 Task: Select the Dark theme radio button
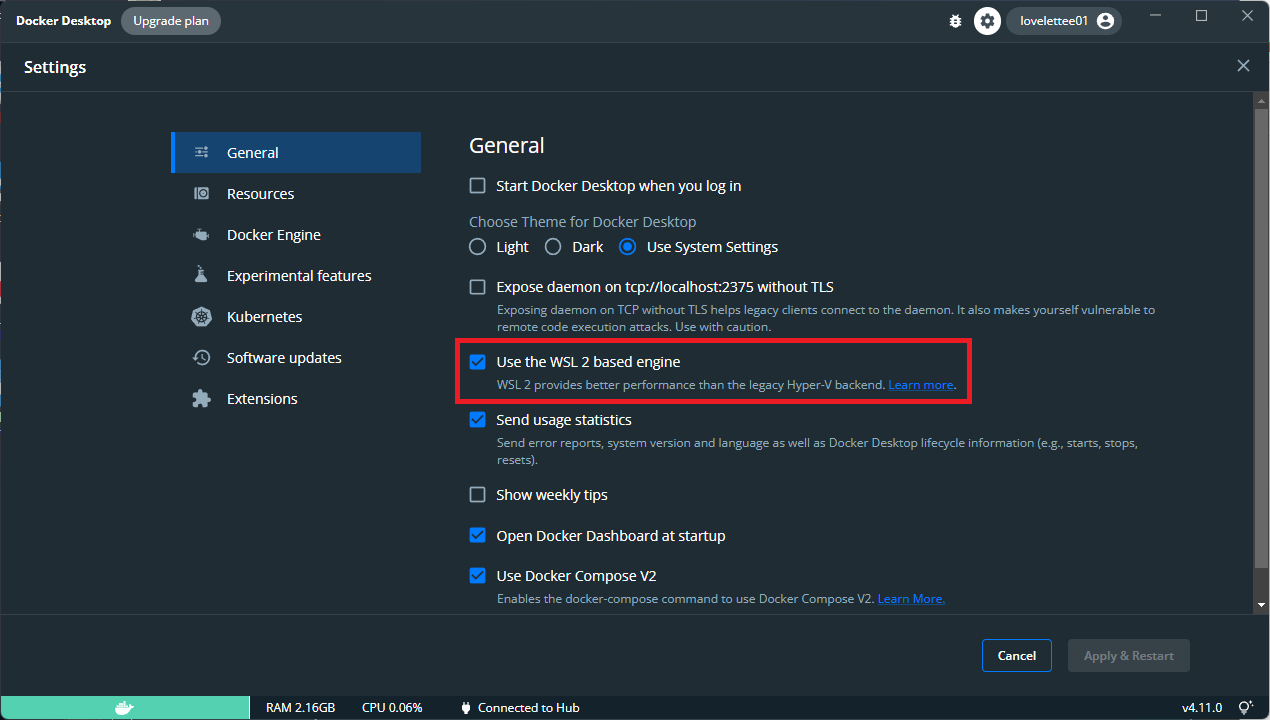click(553, 246)
